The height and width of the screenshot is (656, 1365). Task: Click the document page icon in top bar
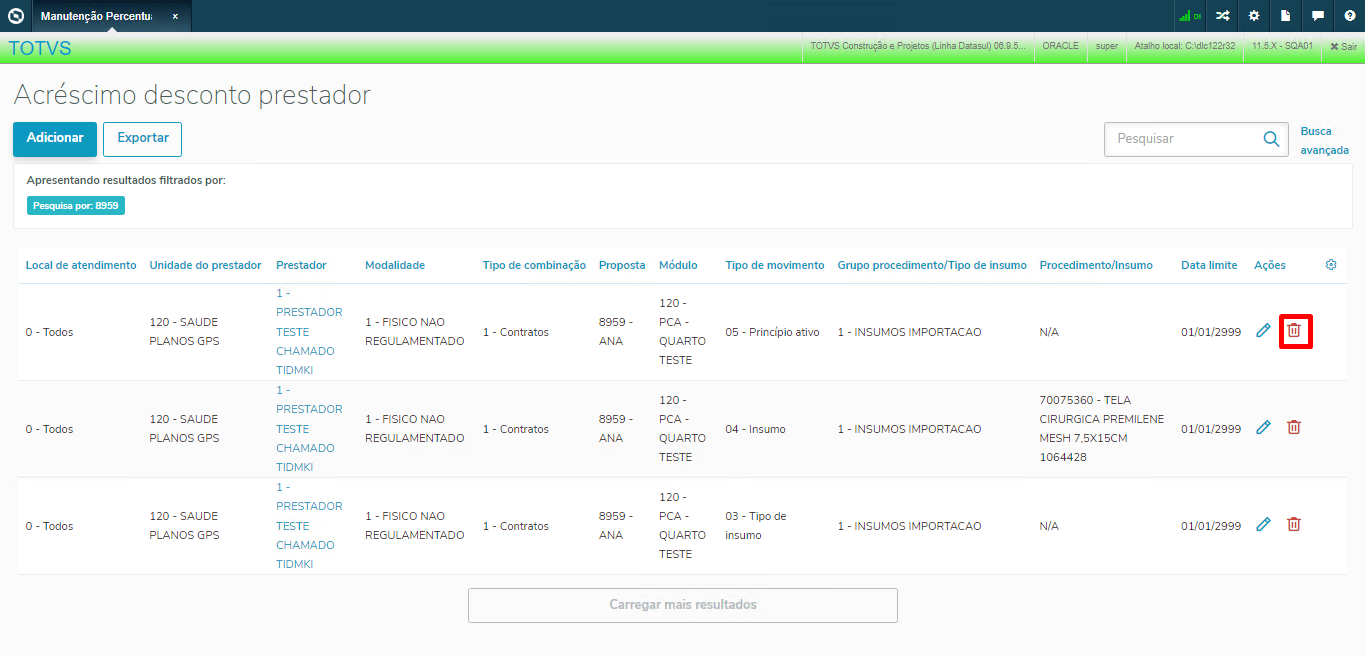(x=1286, y=16)
